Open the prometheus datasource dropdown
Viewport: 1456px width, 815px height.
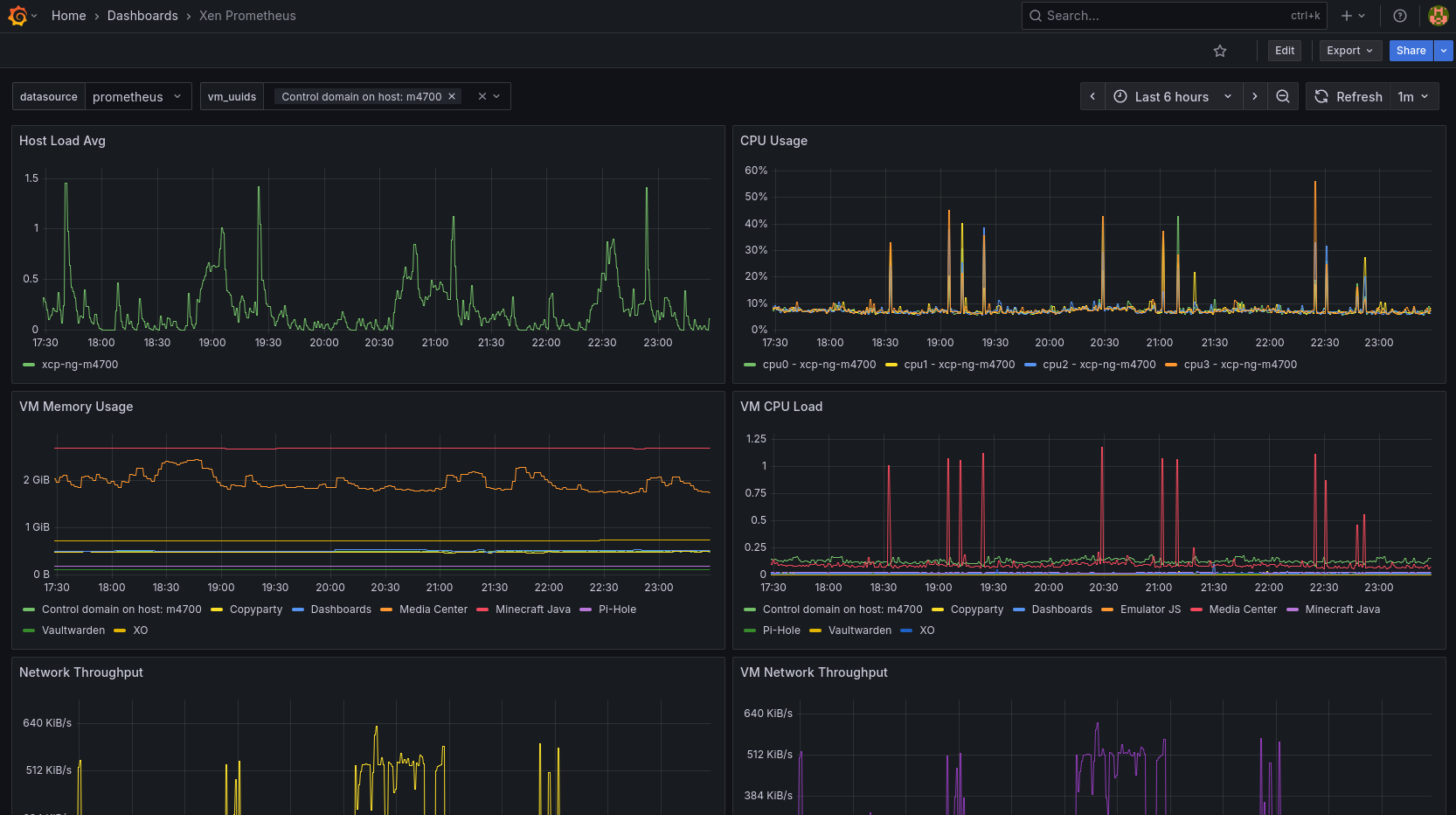(x=137, y=96)
